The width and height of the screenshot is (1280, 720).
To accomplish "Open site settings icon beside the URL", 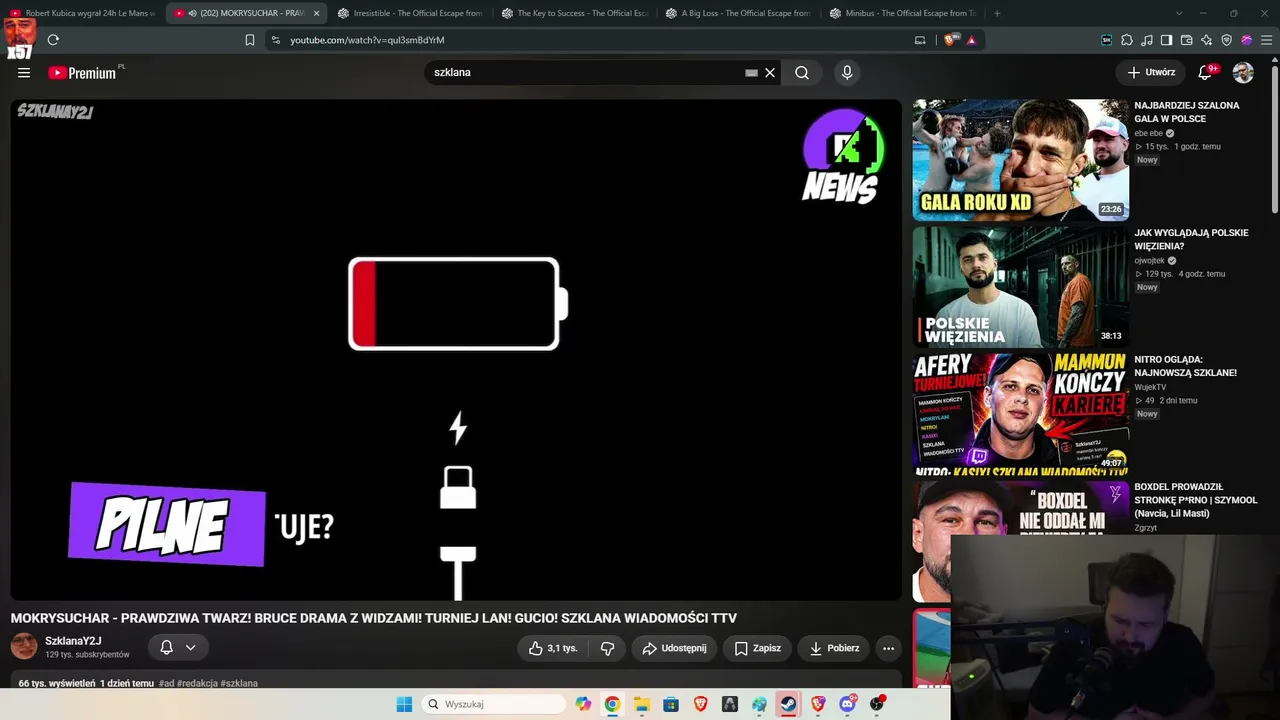I will 275,40.
